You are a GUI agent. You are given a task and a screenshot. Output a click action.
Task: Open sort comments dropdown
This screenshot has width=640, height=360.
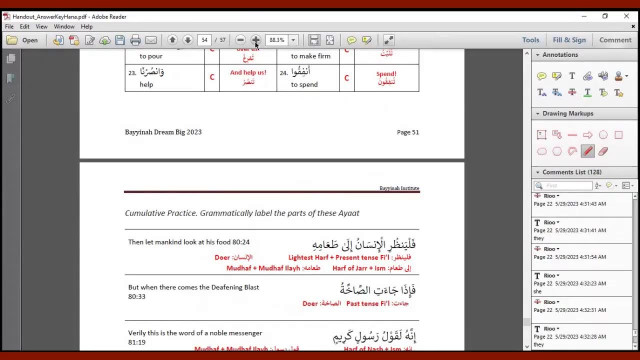(598, 186)
